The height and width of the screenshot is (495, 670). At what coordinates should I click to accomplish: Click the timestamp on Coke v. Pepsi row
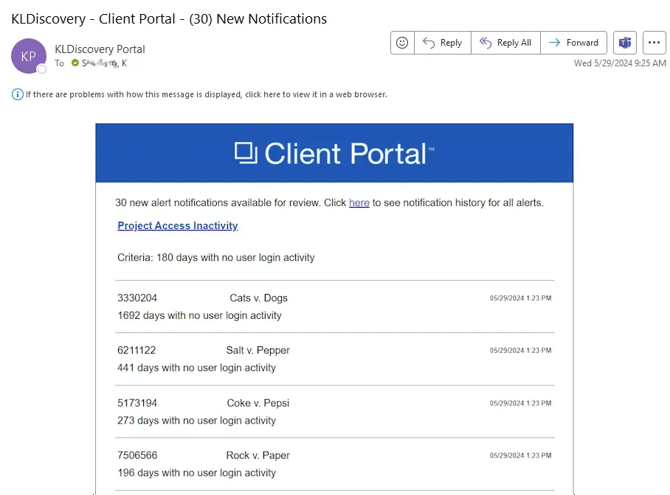click(520, 403)
